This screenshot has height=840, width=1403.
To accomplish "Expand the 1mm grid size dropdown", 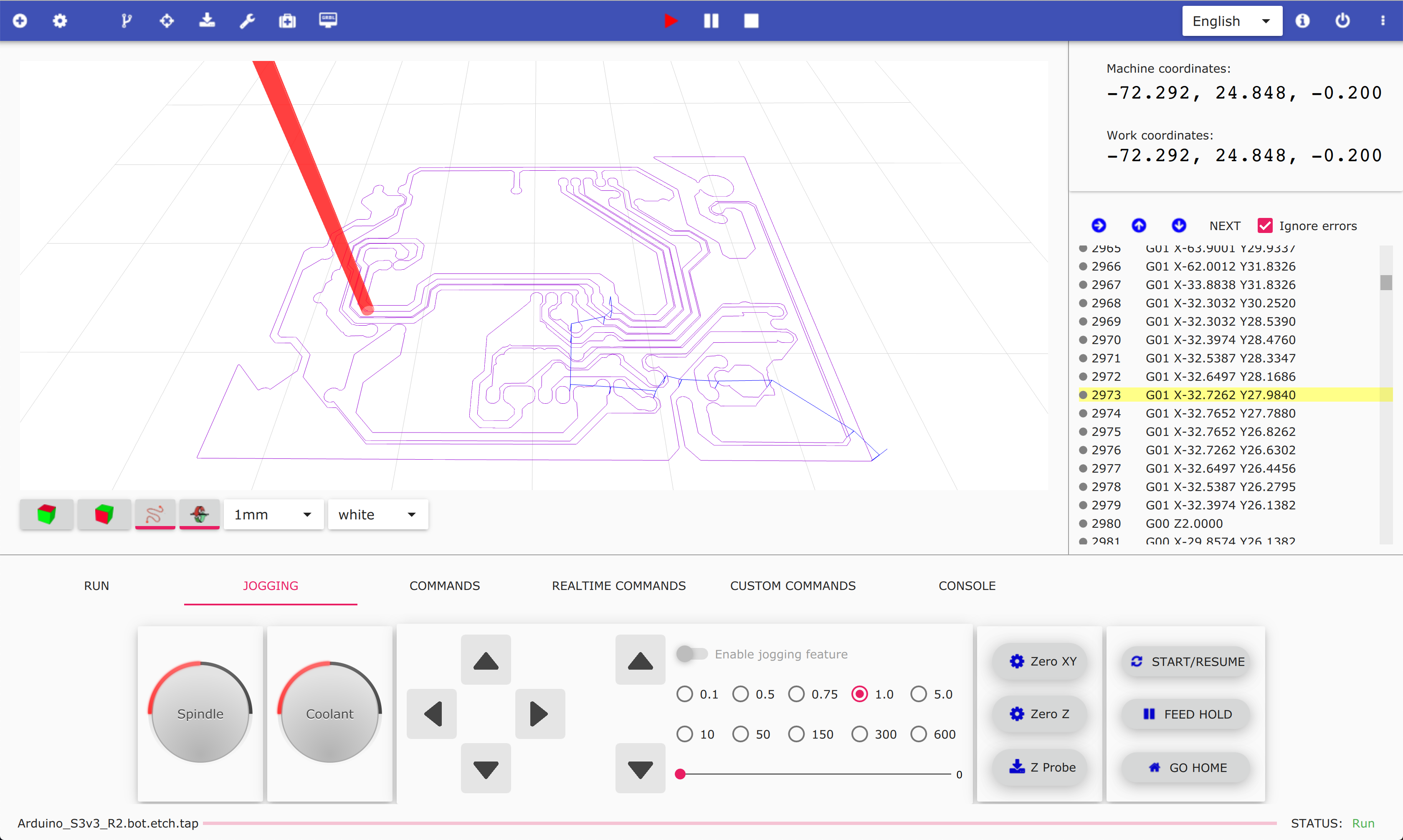I will [273, 514].
